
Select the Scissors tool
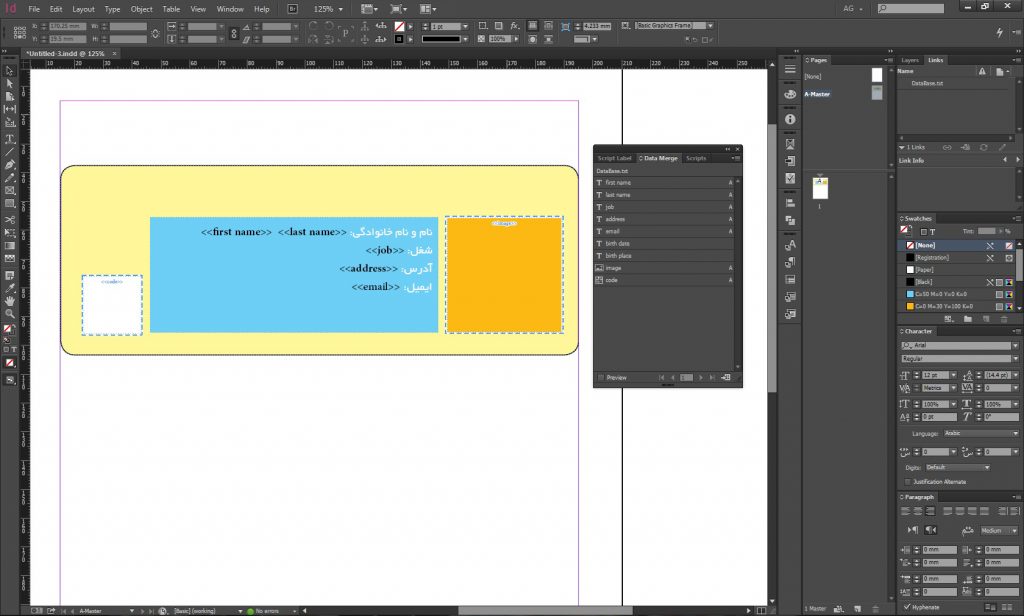[x=10, y=219]
